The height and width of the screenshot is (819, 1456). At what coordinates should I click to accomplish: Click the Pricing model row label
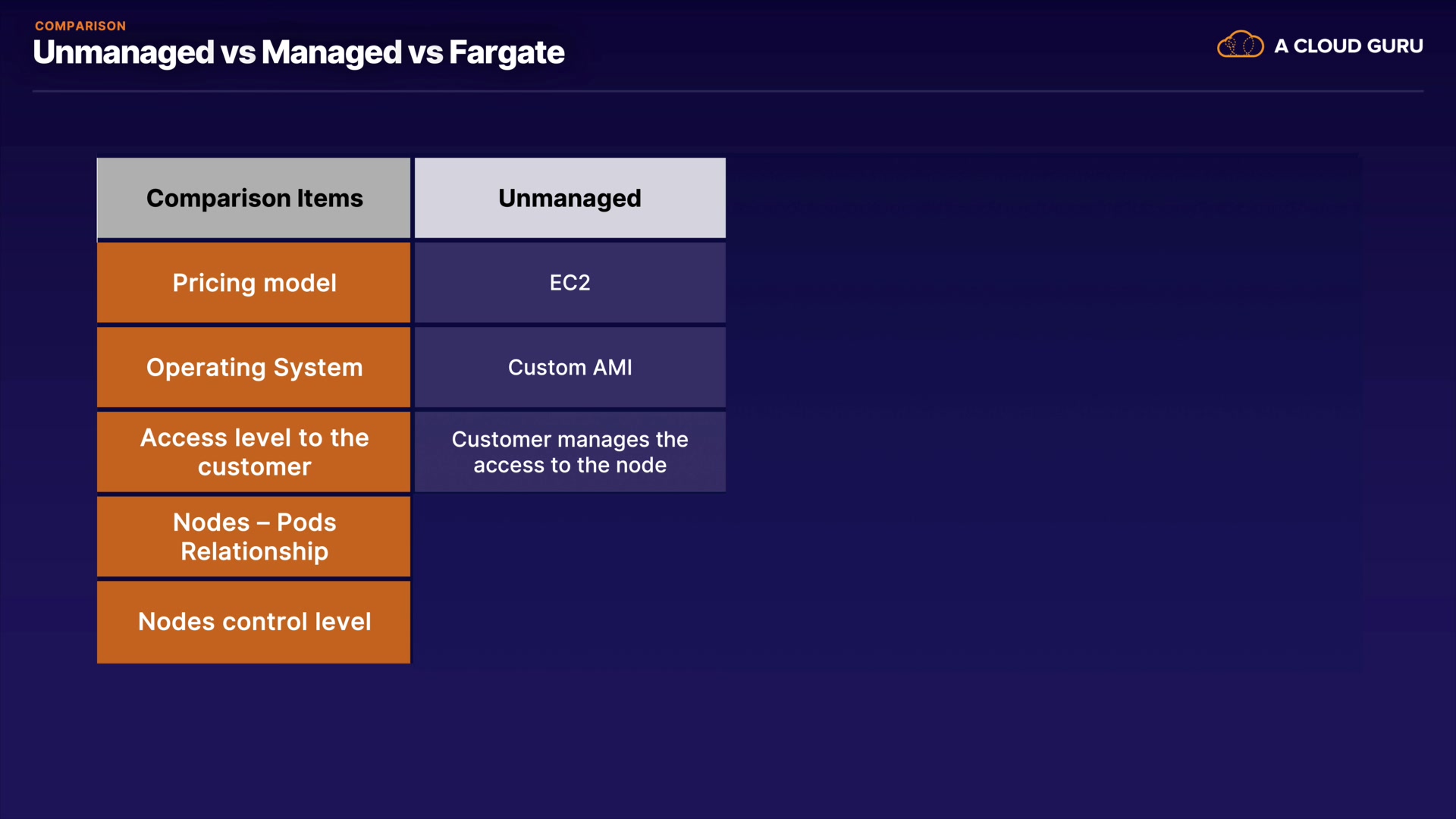pos(254,283)
